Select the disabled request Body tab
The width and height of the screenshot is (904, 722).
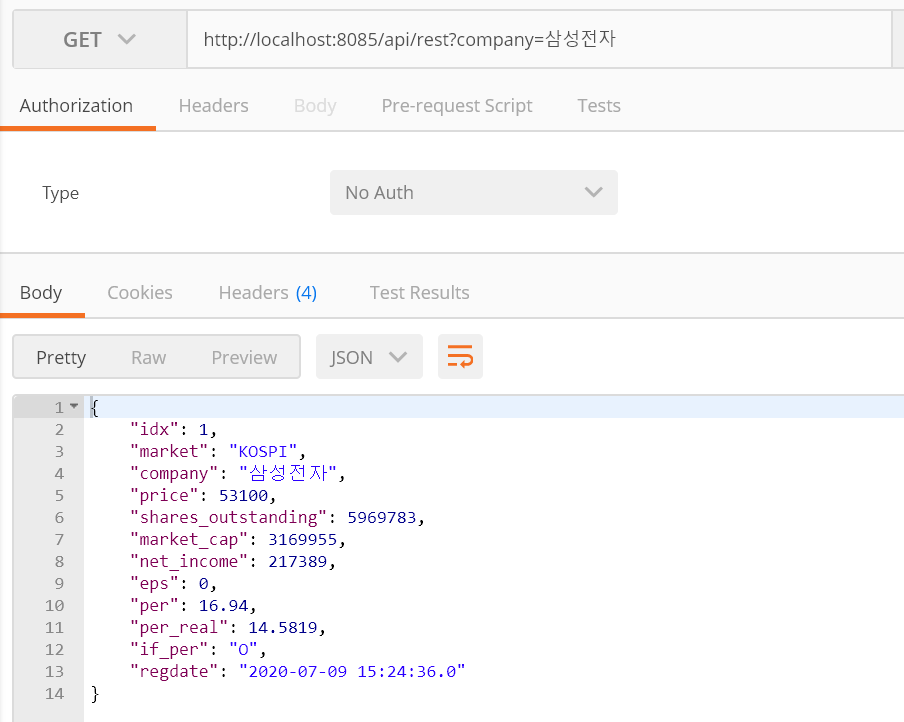315,106
